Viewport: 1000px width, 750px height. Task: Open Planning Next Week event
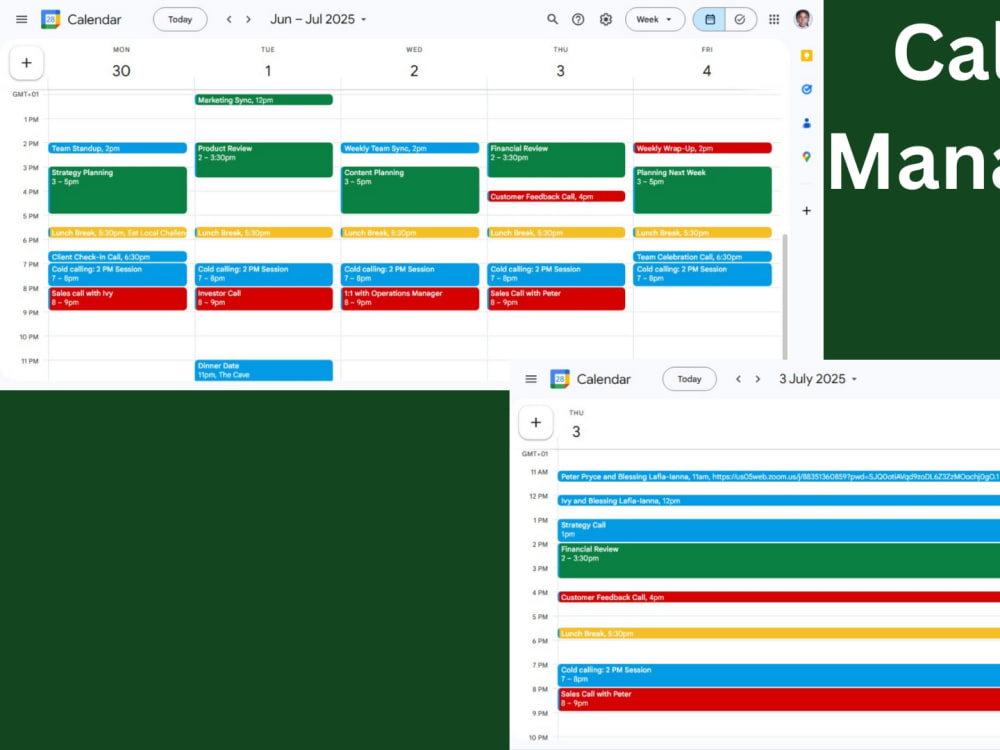click(702, 190)
